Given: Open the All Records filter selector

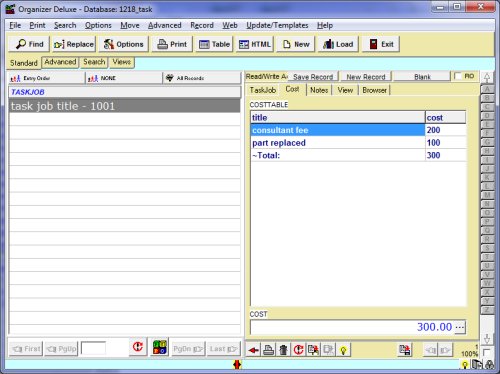Looking at the screenshot, I should [x=202, y=78].
